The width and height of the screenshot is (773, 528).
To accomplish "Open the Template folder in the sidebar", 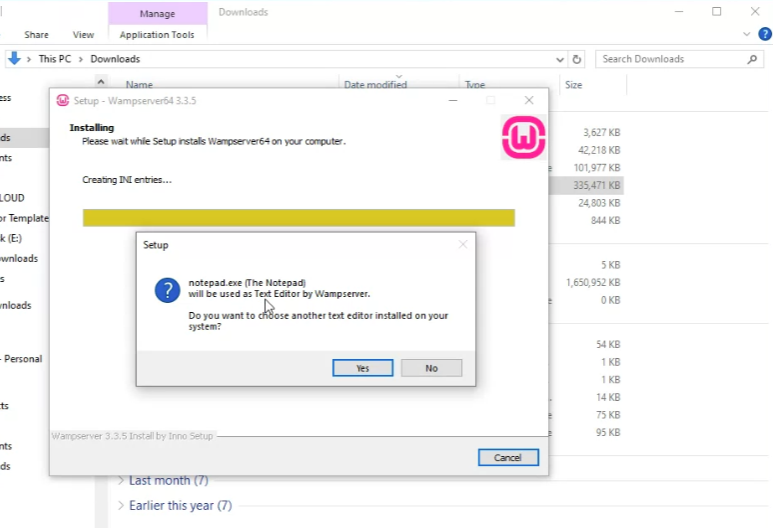I will pyautogui.click(x=25, y=218).
